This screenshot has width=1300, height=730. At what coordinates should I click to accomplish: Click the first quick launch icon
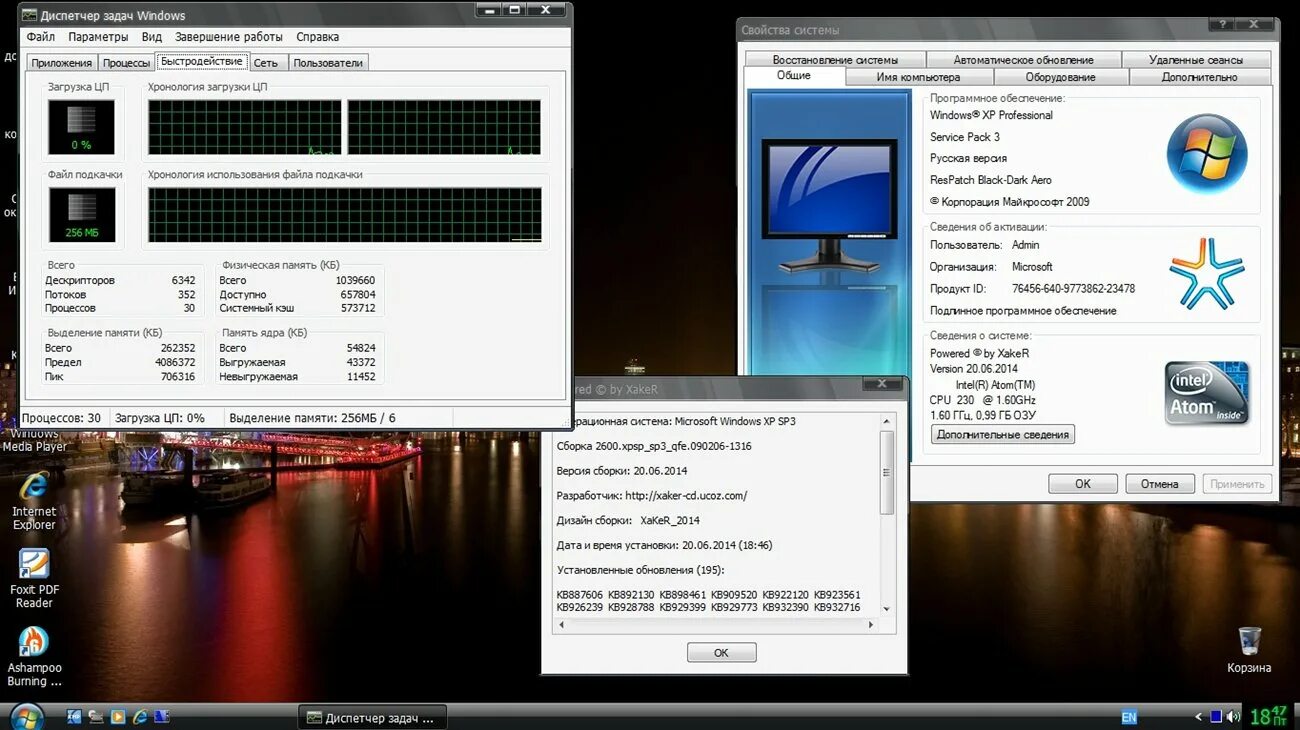(74, 716)
